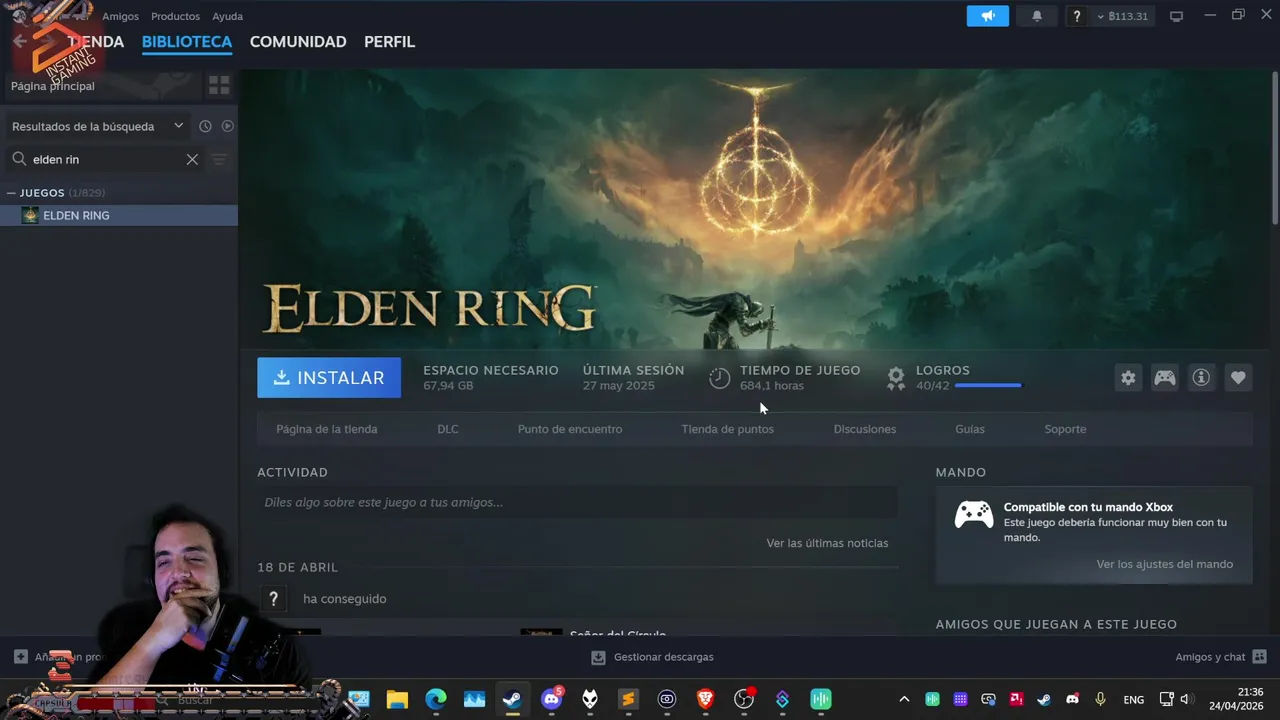Open Amigos y chat panel
This screenshot has width=1280, height=720.
click(1221, 657)
